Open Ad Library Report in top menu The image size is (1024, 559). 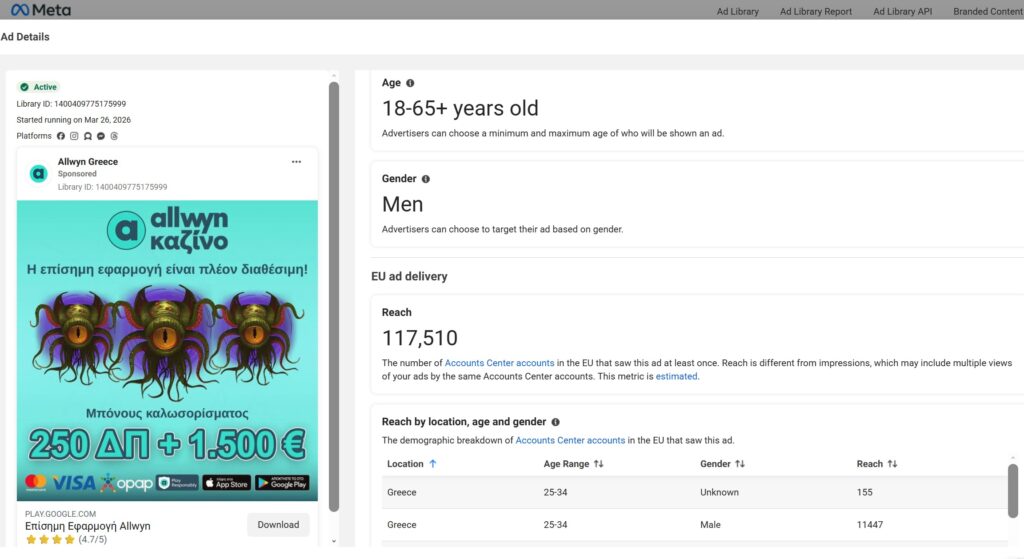pos(816,12)
